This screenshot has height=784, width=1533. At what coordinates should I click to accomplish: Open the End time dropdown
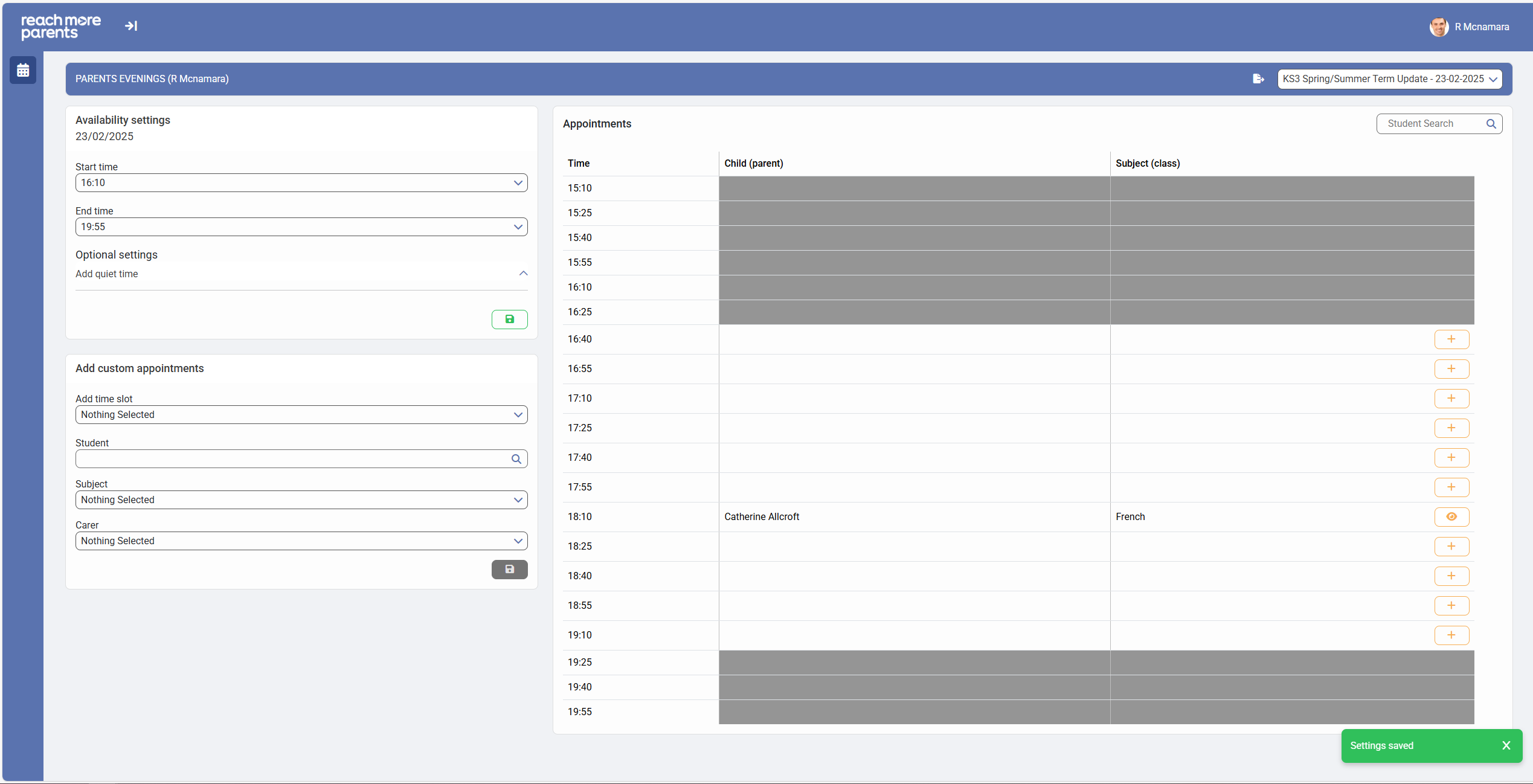[x=301, y=227]
